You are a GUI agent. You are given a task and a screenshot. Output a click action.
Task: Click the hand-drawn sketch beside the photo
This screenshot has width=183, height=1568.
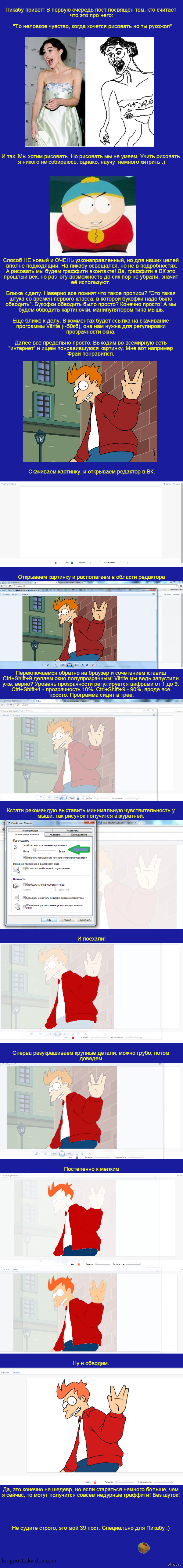pos(119,92)
